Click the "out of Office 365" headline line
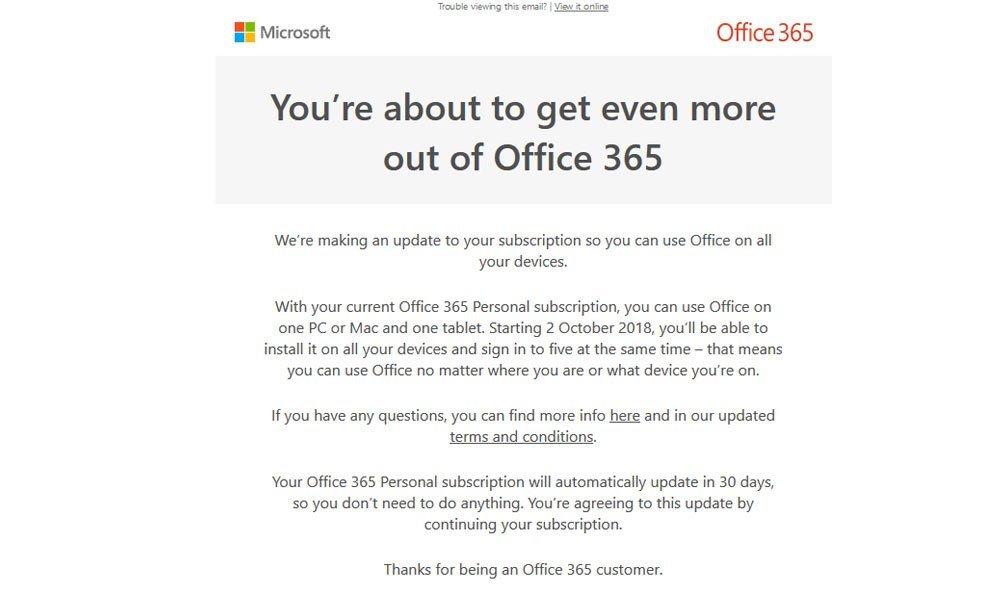 523,158
